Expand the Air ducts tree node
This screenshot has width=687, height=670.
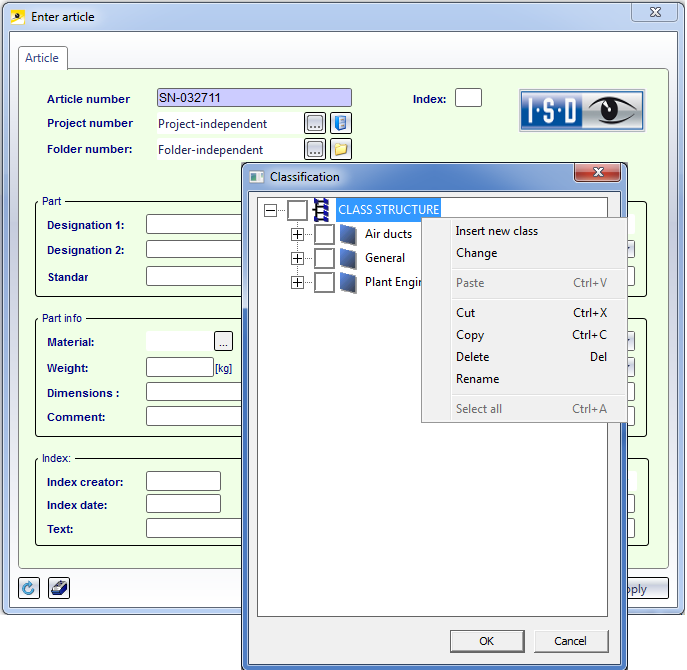click(x=297, y=234)
